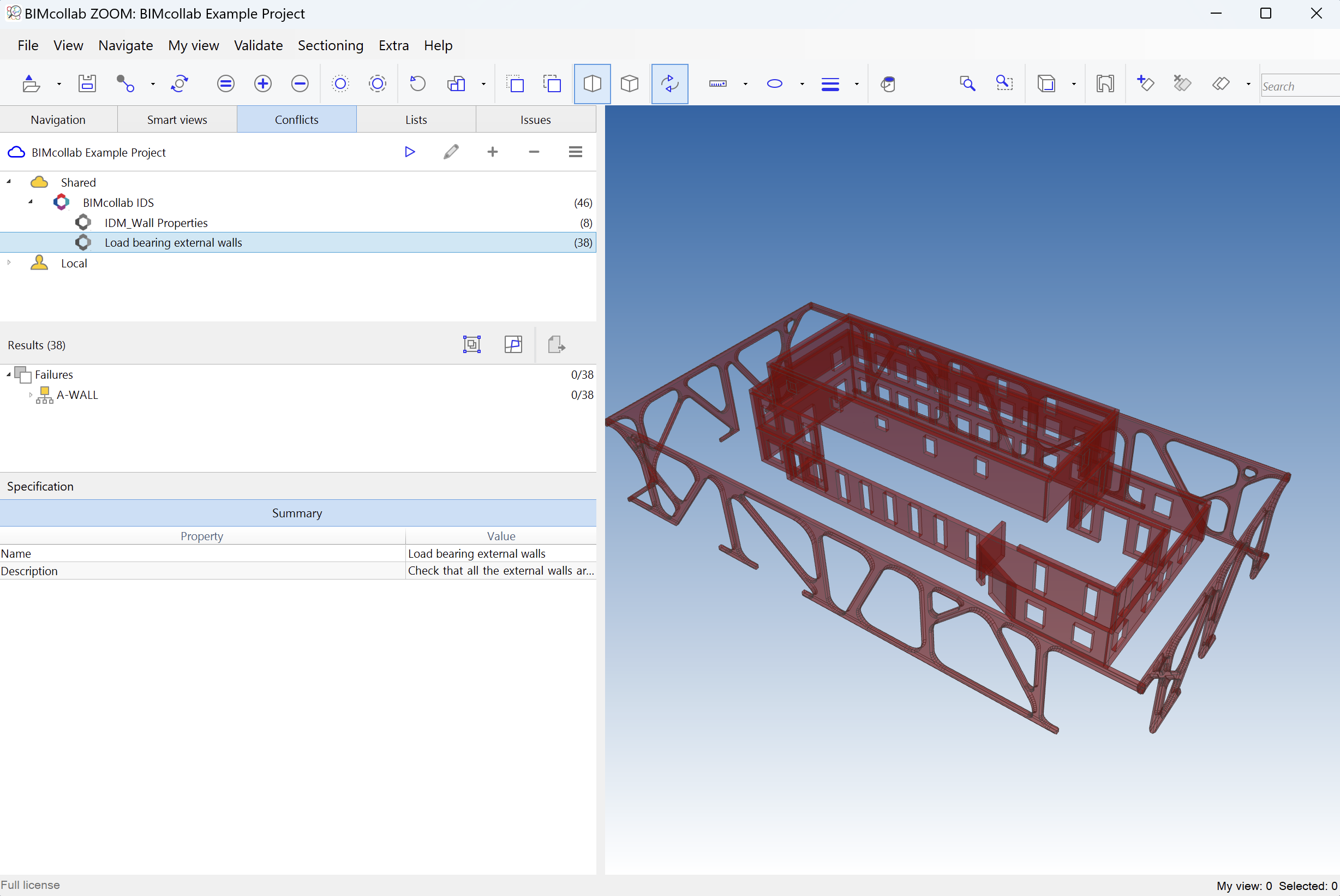Select the IDM_Wall Properties specification
The width and height of the screenshot is (1340, 896).
pos(298,222)
